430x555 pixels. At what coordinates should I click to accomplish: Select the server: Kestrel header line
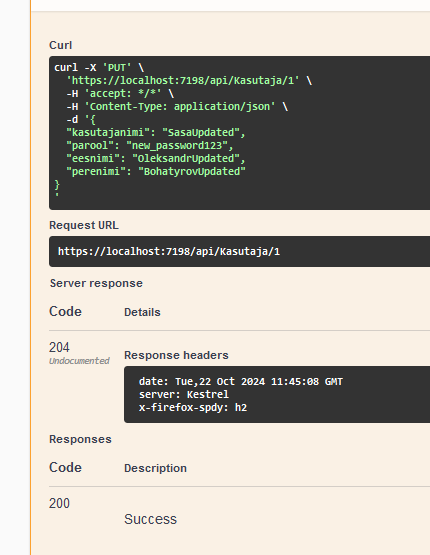click(x=184, y=394)
